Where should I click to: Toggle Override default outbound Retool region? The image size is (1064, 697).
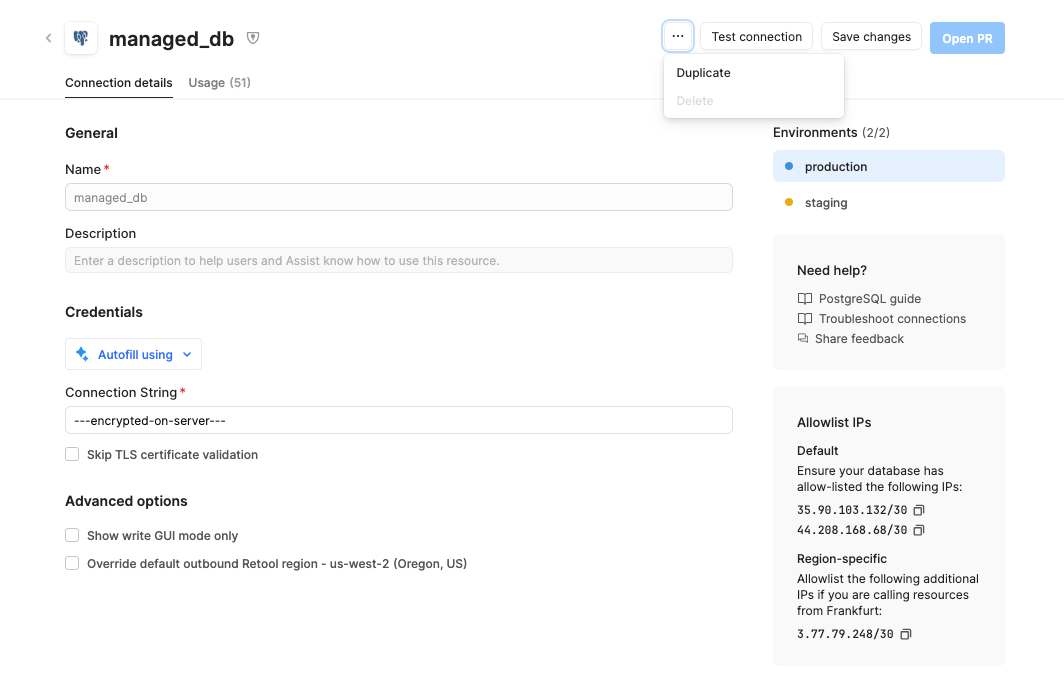click(x=72, y=563)
